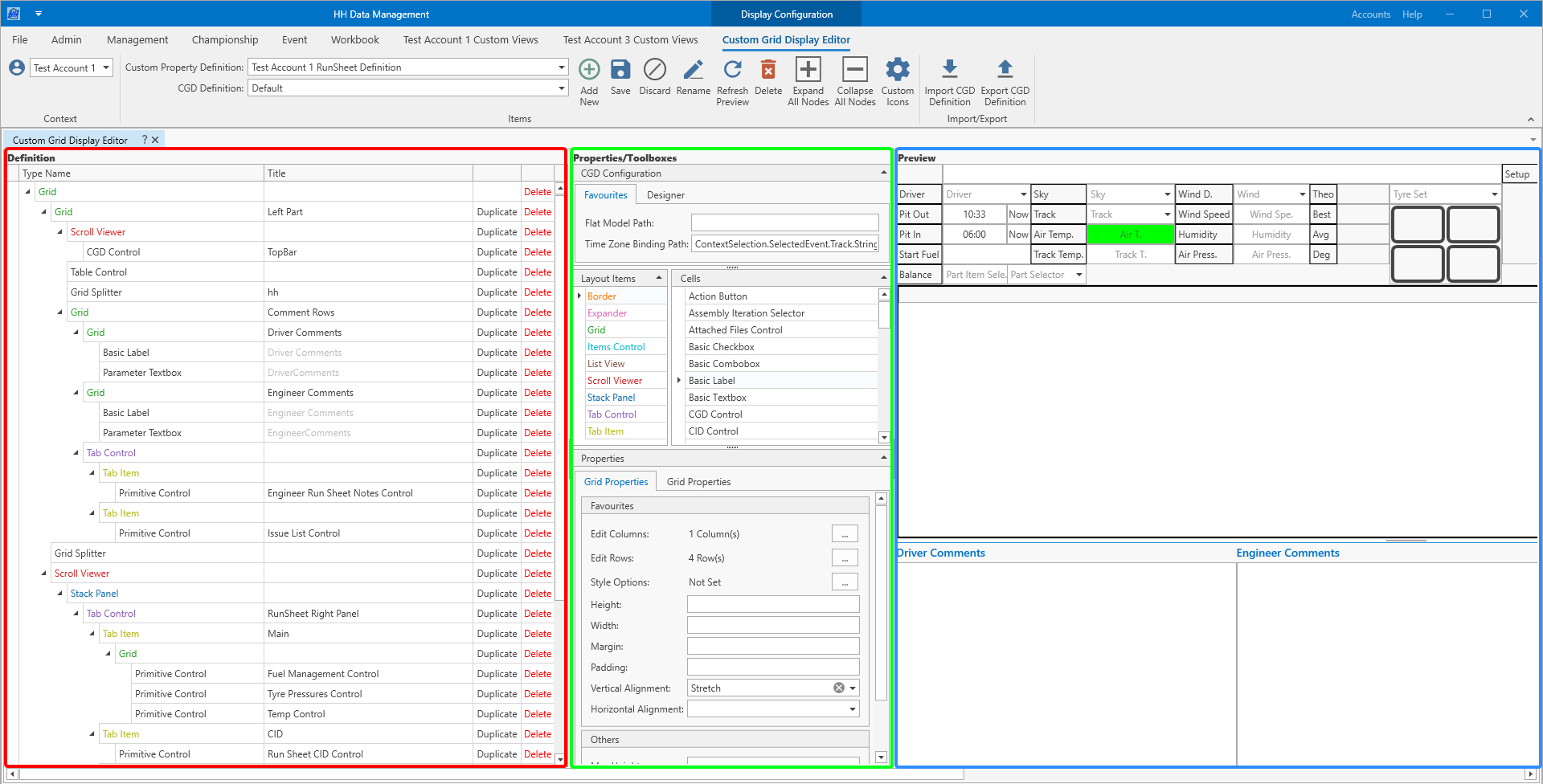Screen dimensions: 1543x784
Task: Expand all nodes in the definition tree
Action: click(808, 71)
